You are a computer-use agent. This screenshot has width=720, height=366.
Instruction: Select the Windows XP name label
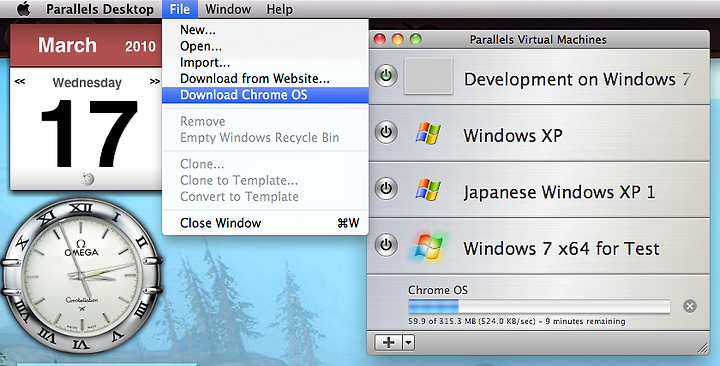(x=513, y=135)
